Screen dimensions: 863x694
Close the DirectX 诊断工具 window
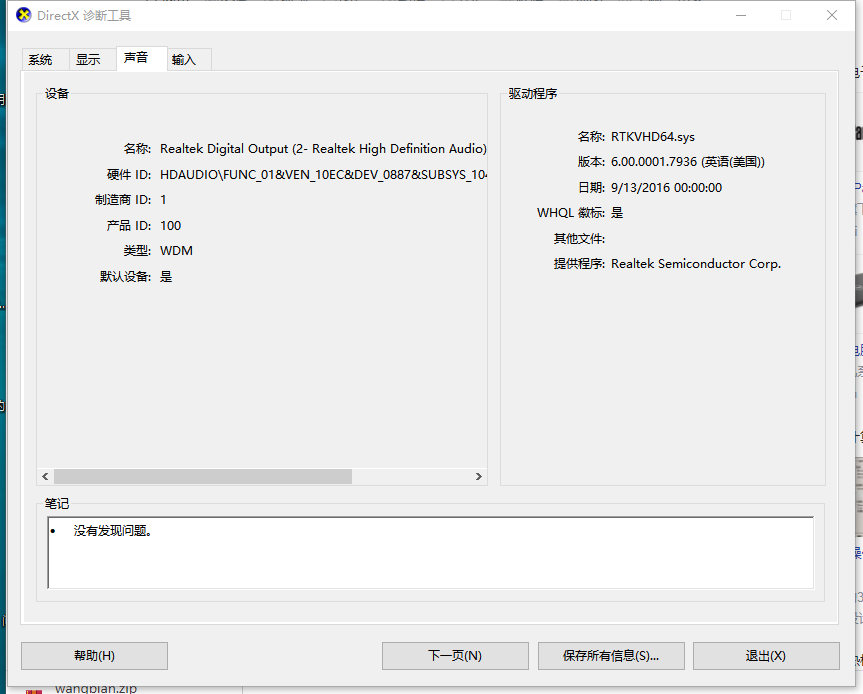pos(832,15)
